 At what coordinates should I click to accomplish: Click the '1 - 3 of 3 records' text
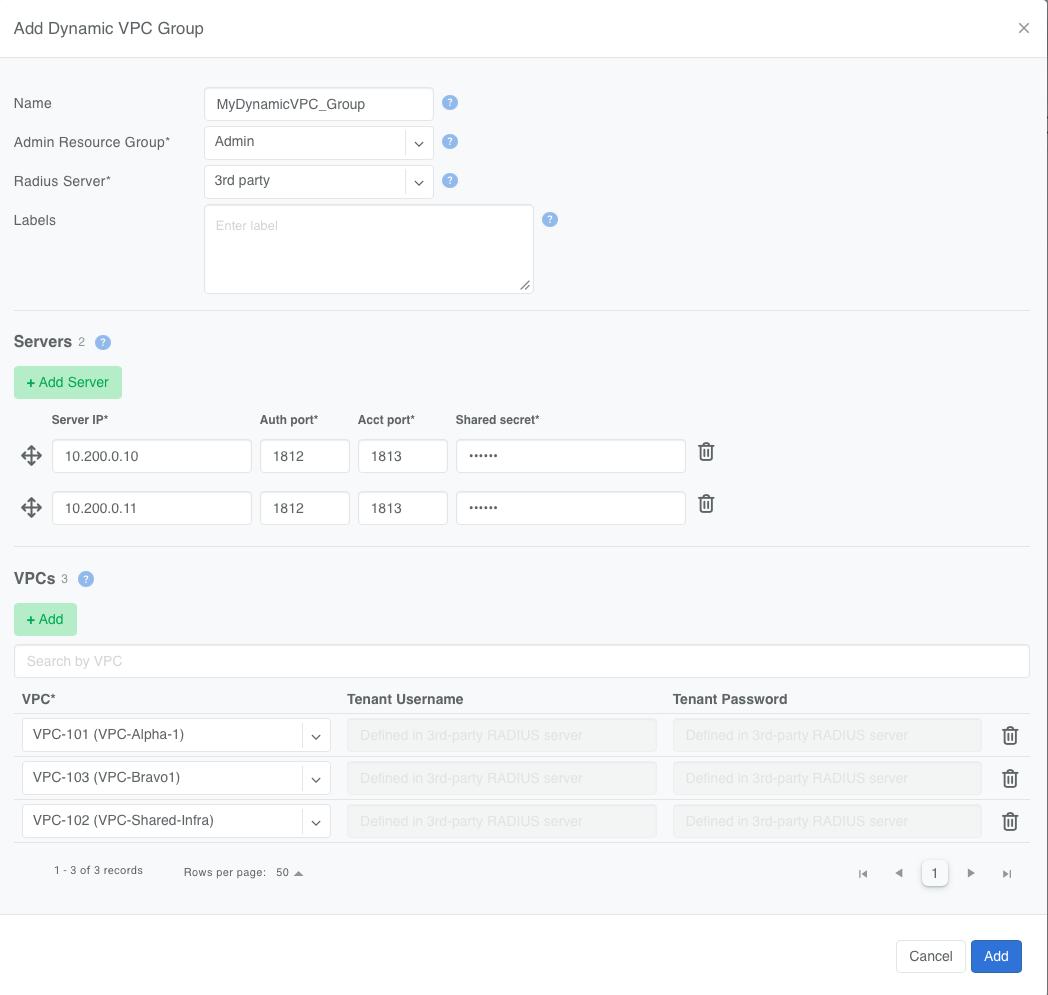pos(98,870)
